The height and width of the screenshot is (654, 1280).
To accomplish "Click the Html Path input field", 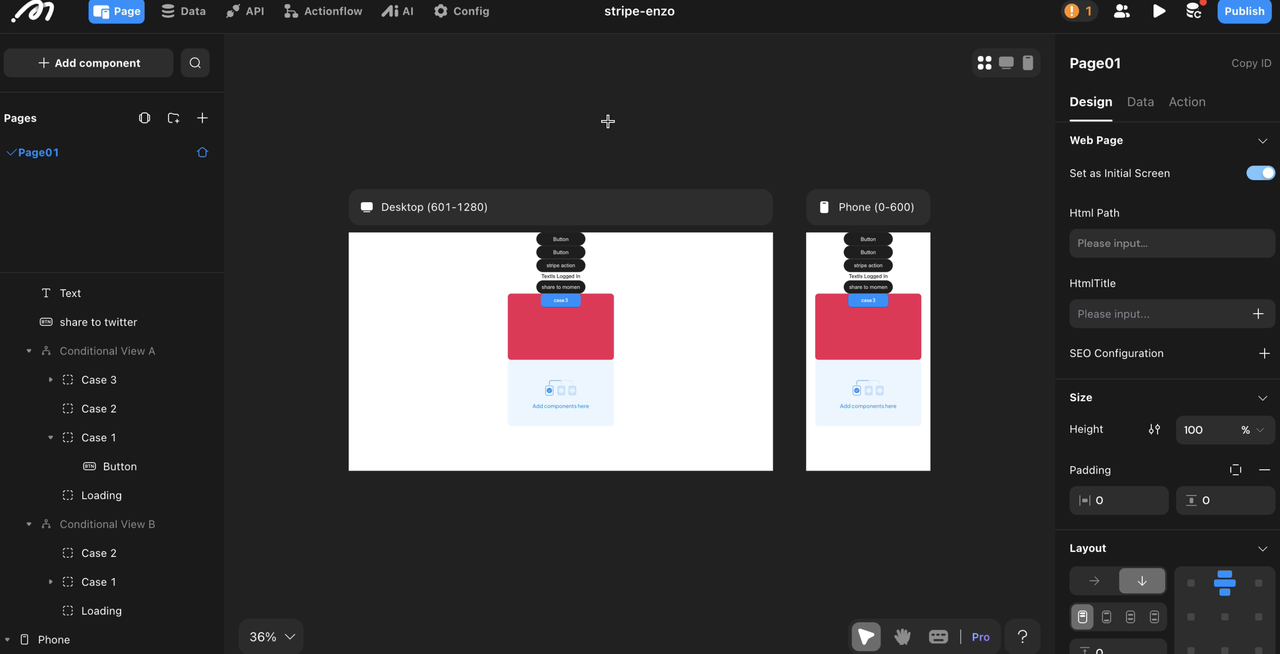I will [1171, 243].
